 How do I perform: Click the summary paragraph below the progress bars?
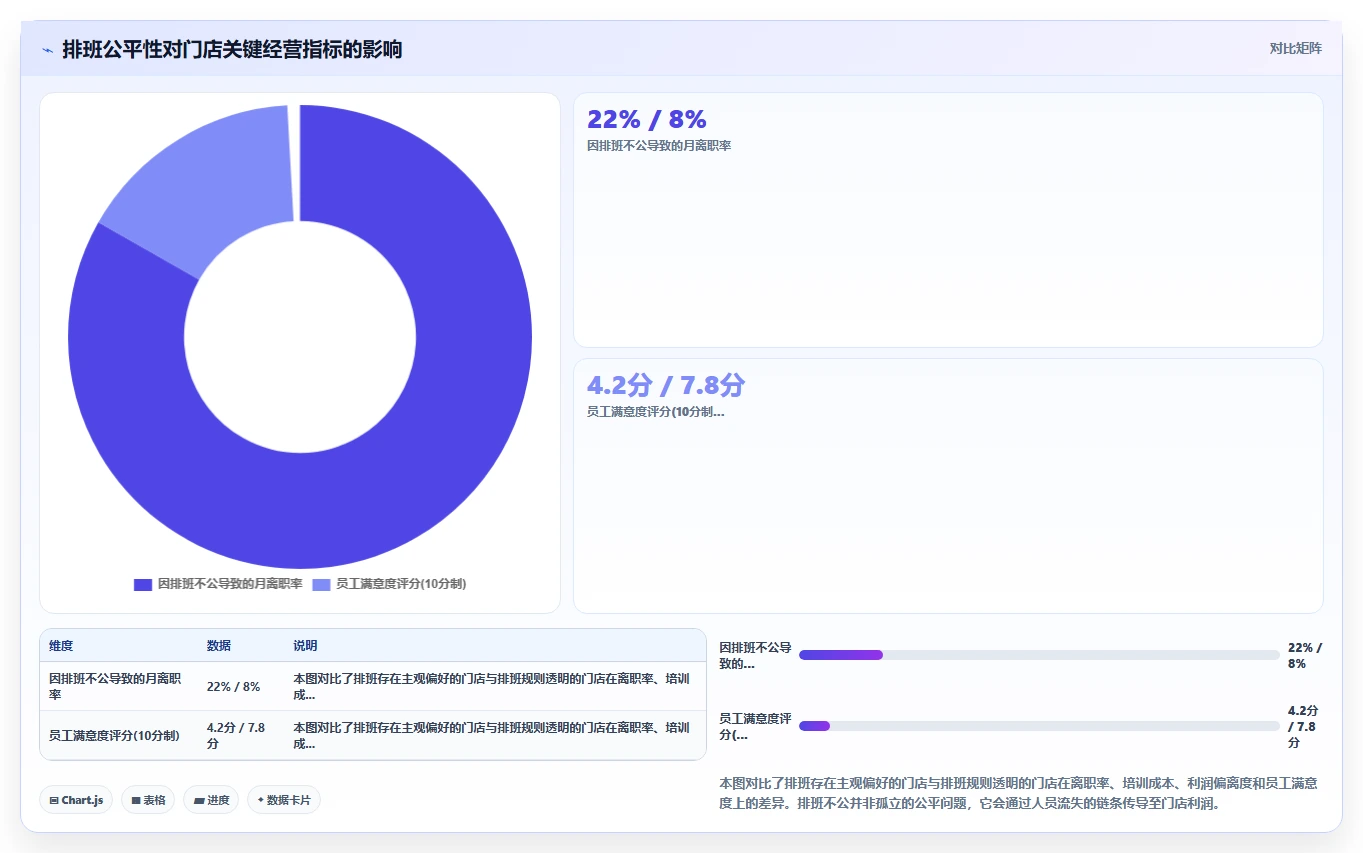(1018, 793)
